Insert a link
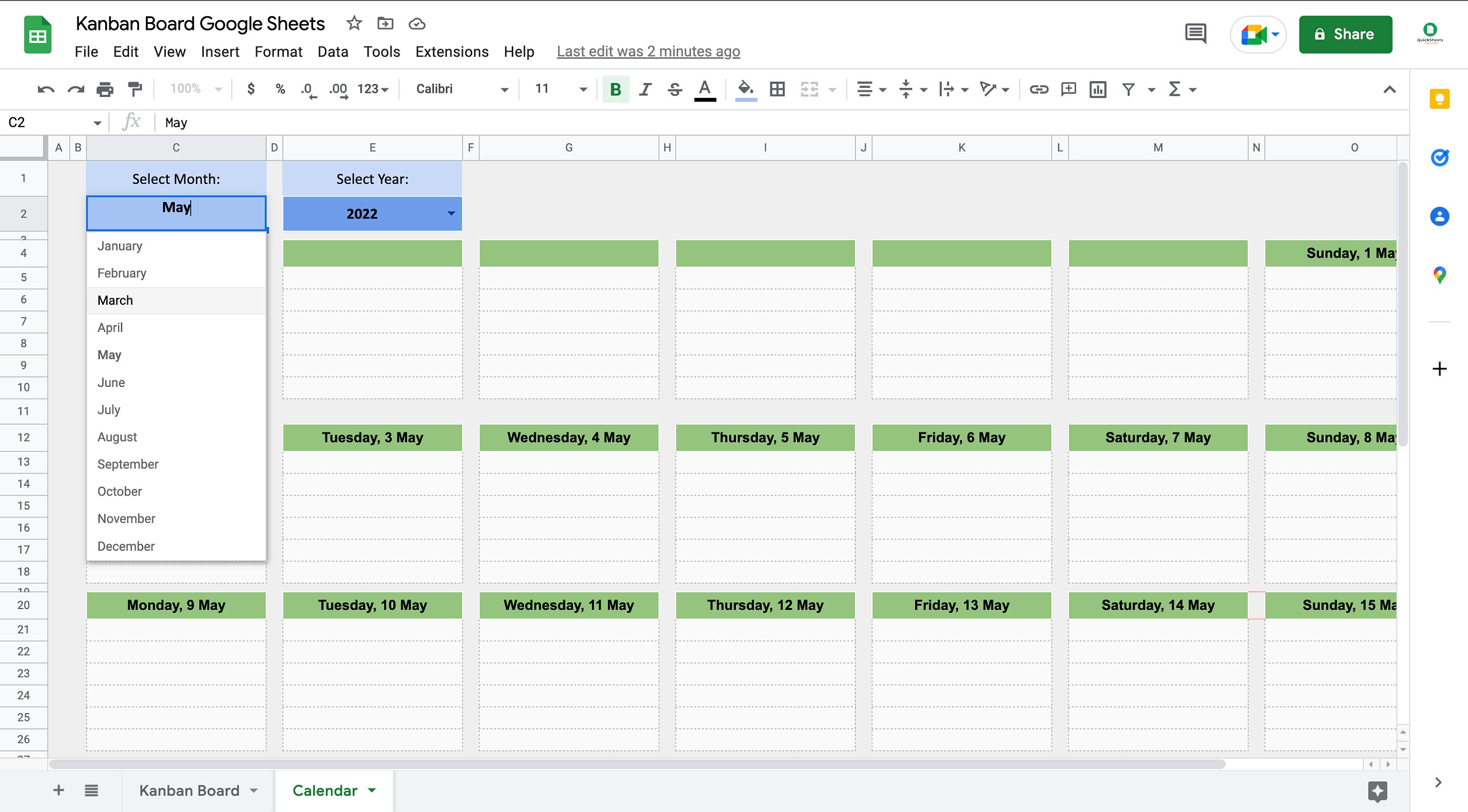This screenshot has width=1468, height=812. click(x=1038, y=89)
